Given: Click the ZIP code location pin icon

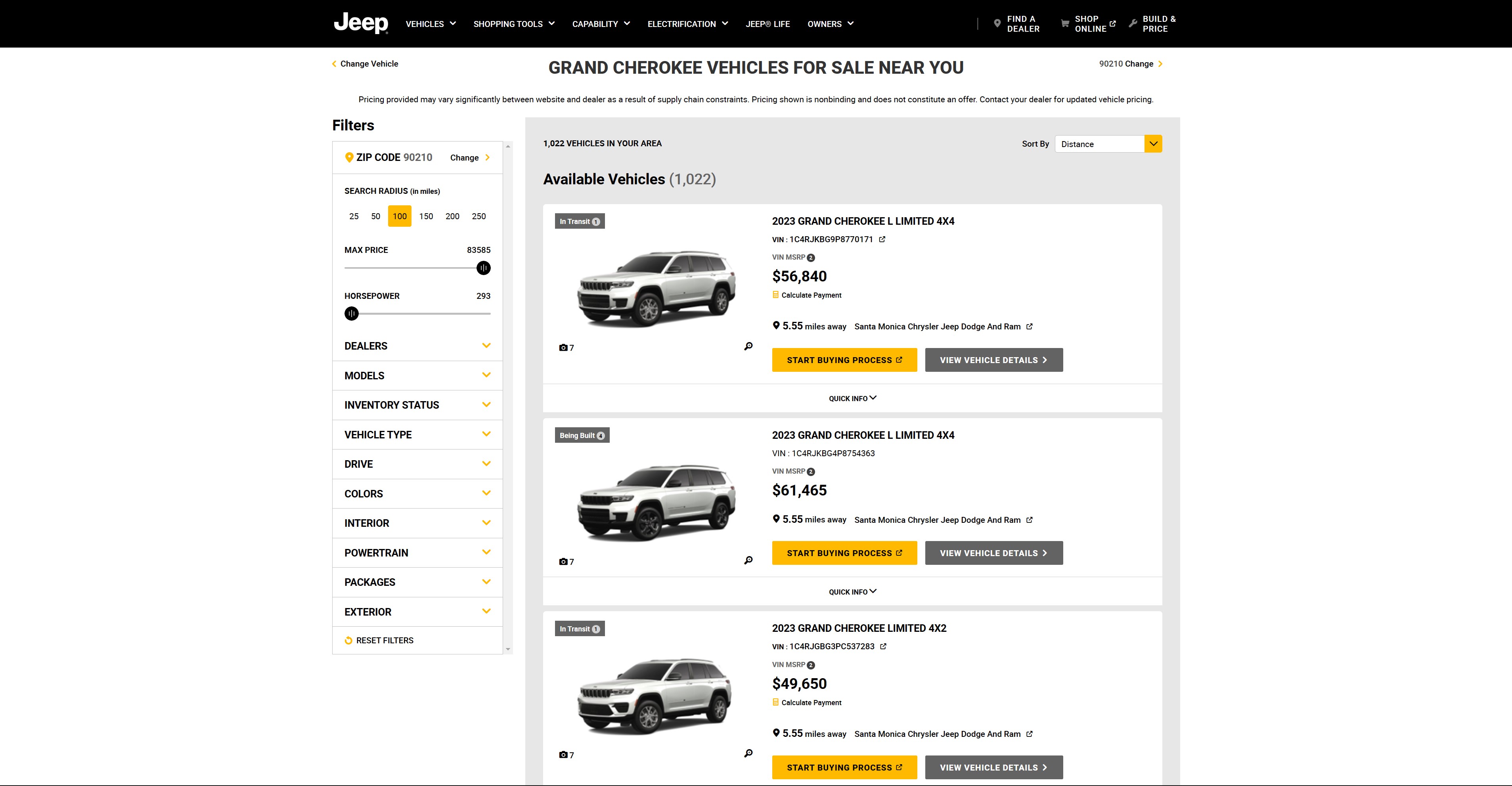Looking at the screenshot, I should click(348, 157).
